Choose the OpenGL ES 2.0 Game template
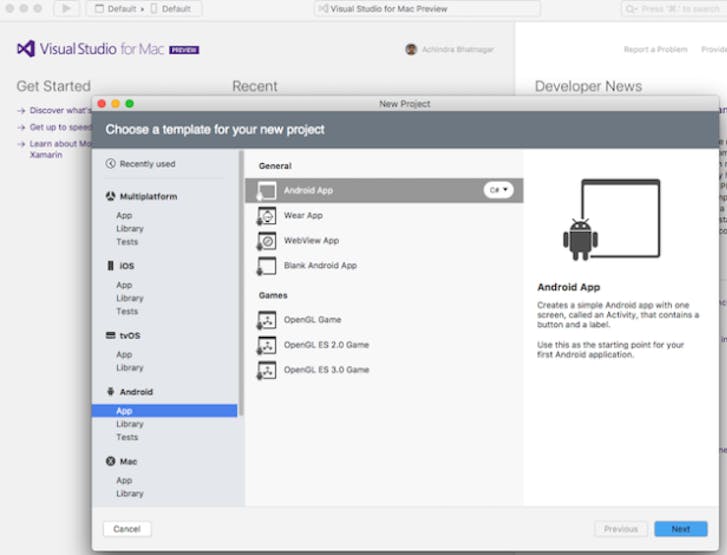 pyautogui.click(x=384, y=345)
